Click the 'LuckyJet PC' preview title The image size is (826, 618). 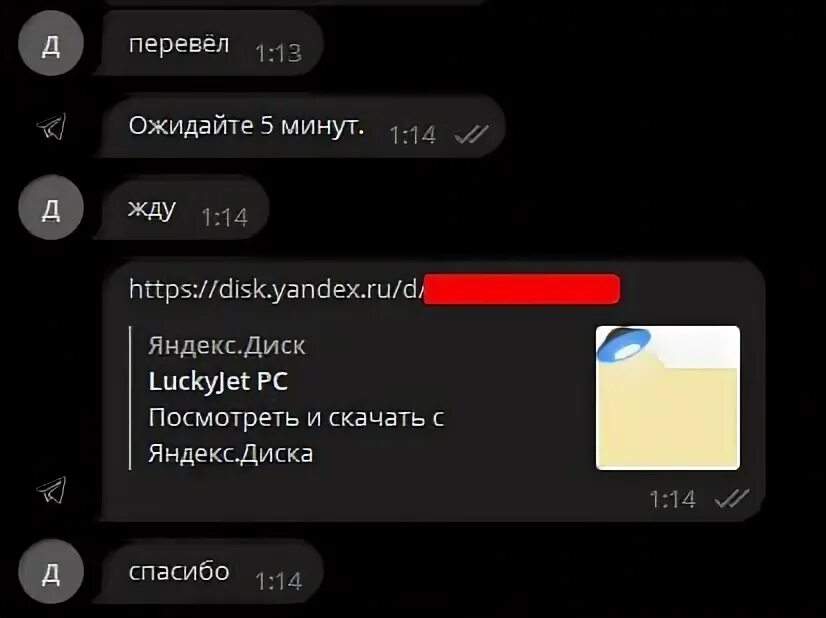218,381
